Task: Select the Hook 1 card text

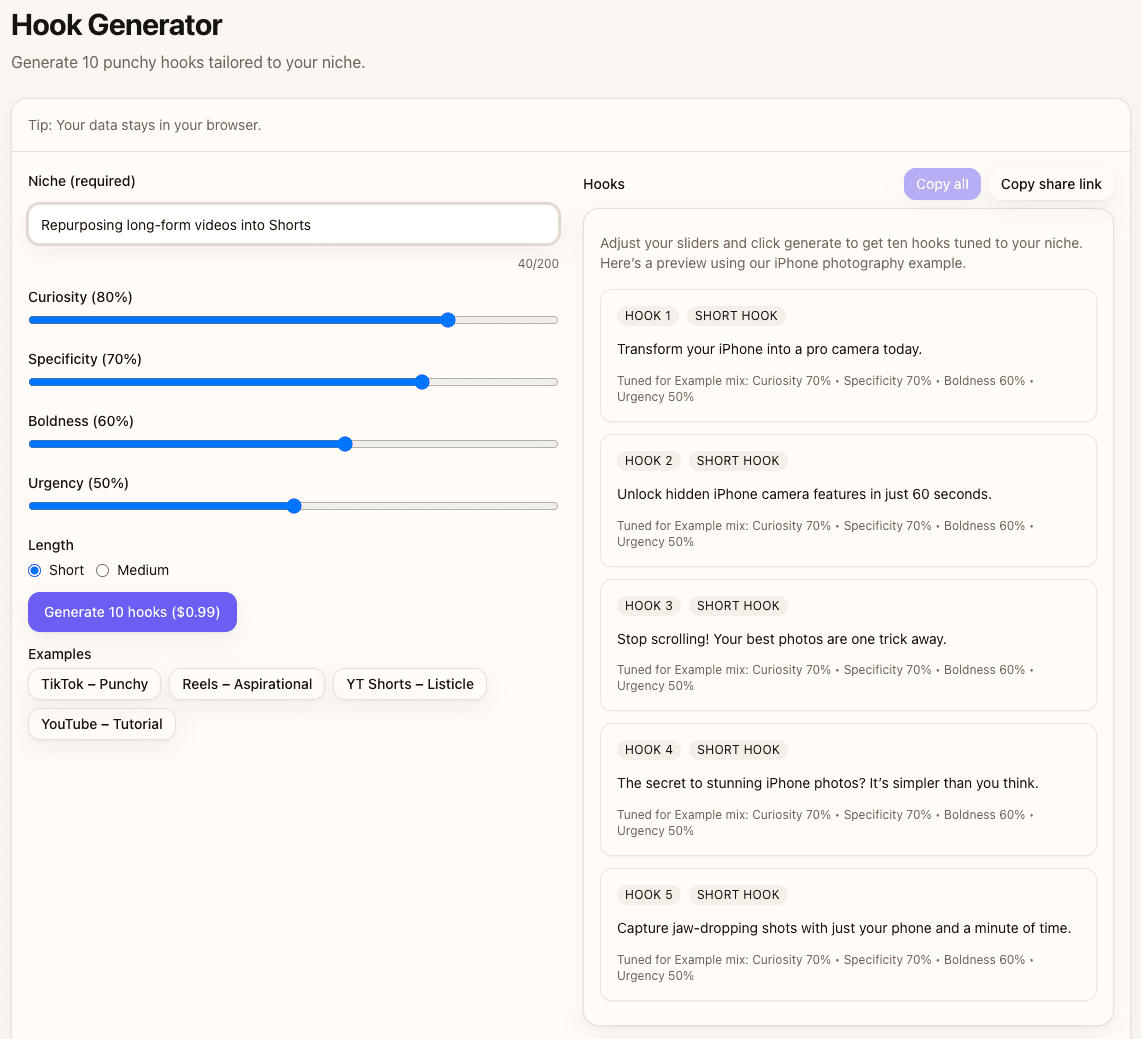Action: coord(769,349)
